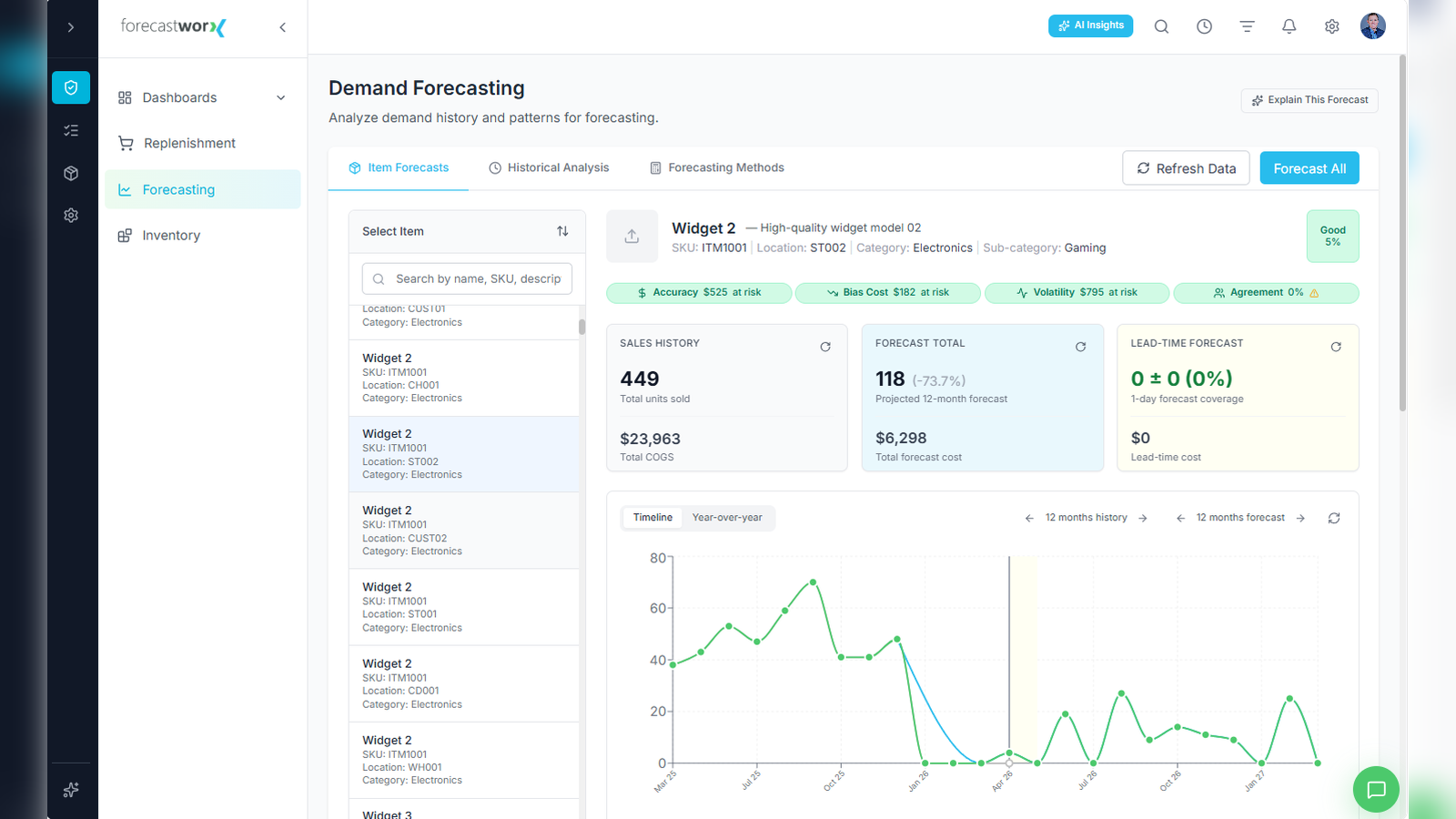
Task: Click Explain This Forecast button
Action: click(1309, 100)
